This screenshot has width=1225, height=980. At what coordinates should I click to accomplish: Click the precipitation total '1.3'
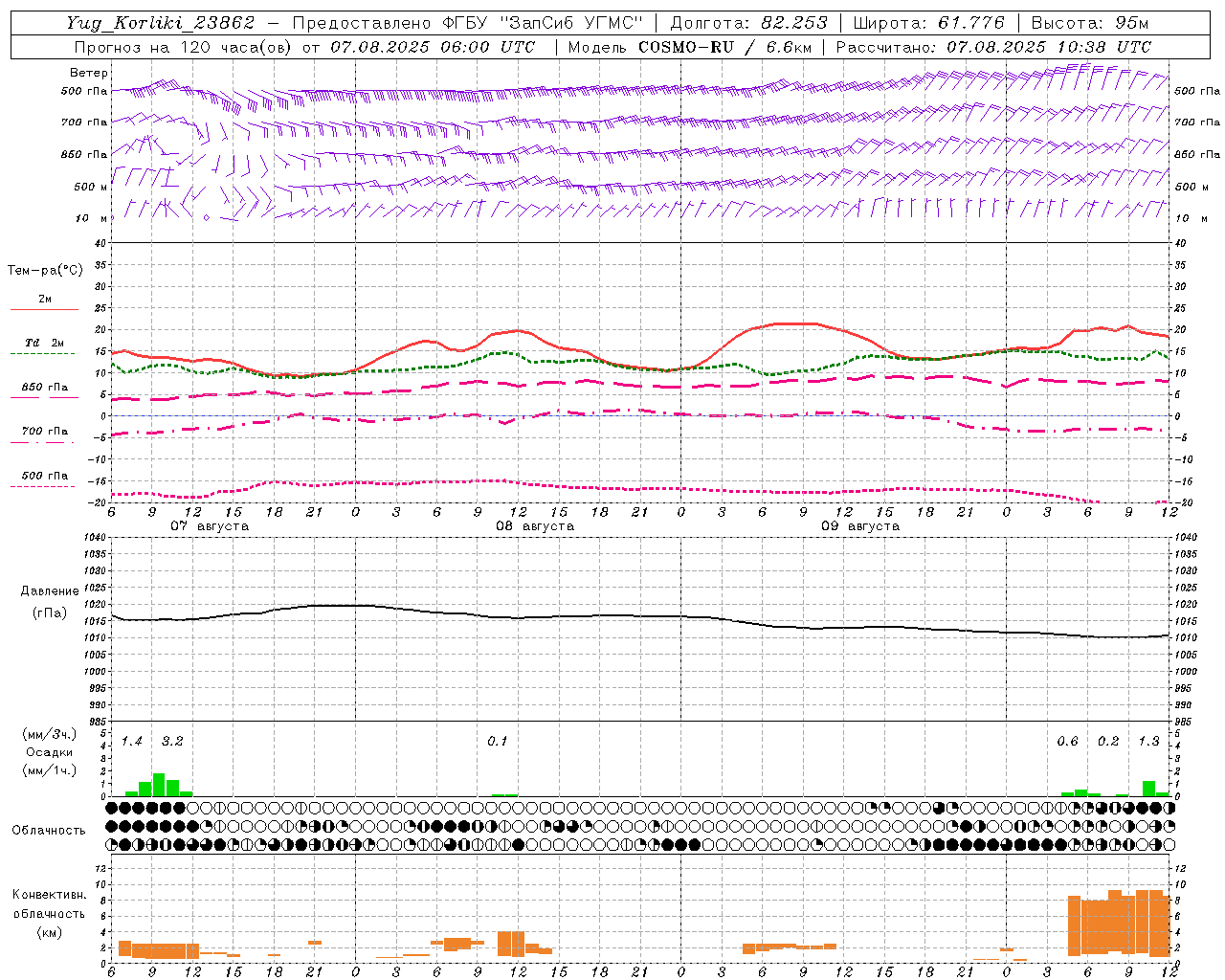1148,741
